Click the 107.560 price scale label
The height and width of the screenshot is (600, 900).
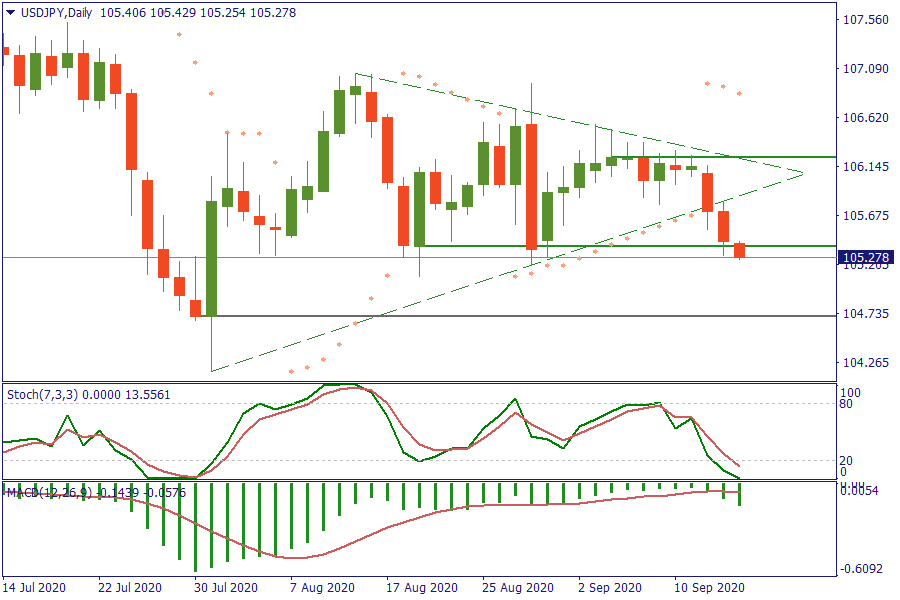pos(865,20)
